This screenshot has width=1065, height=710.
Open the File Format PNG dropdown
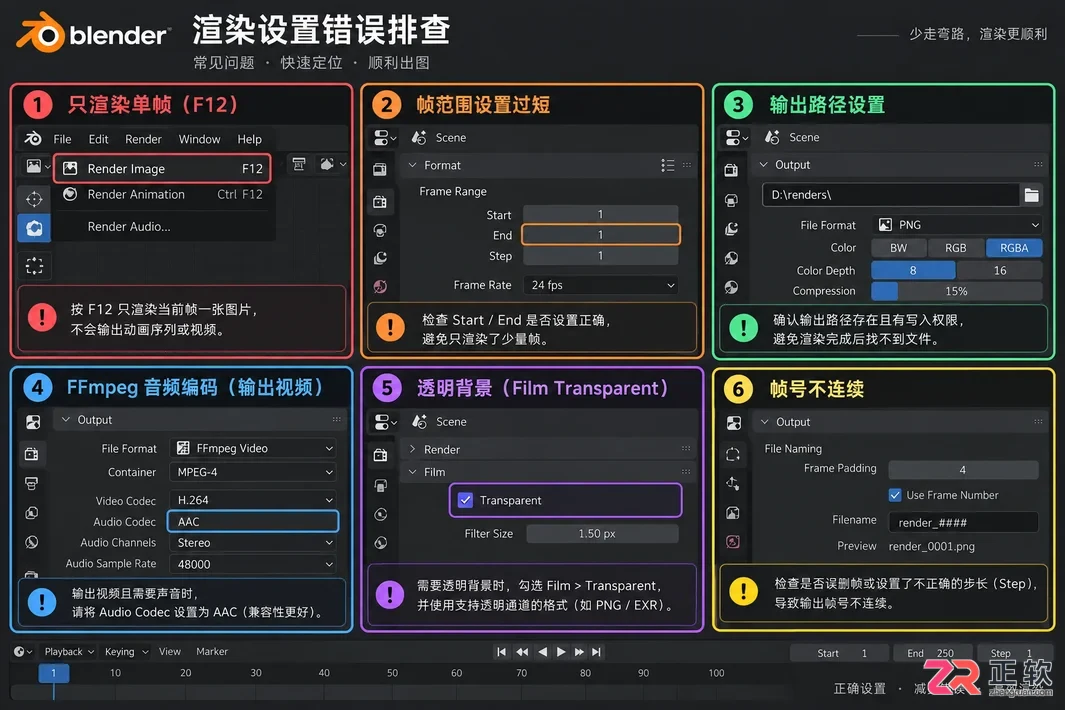pyautogui.click(x=957, y=225)
